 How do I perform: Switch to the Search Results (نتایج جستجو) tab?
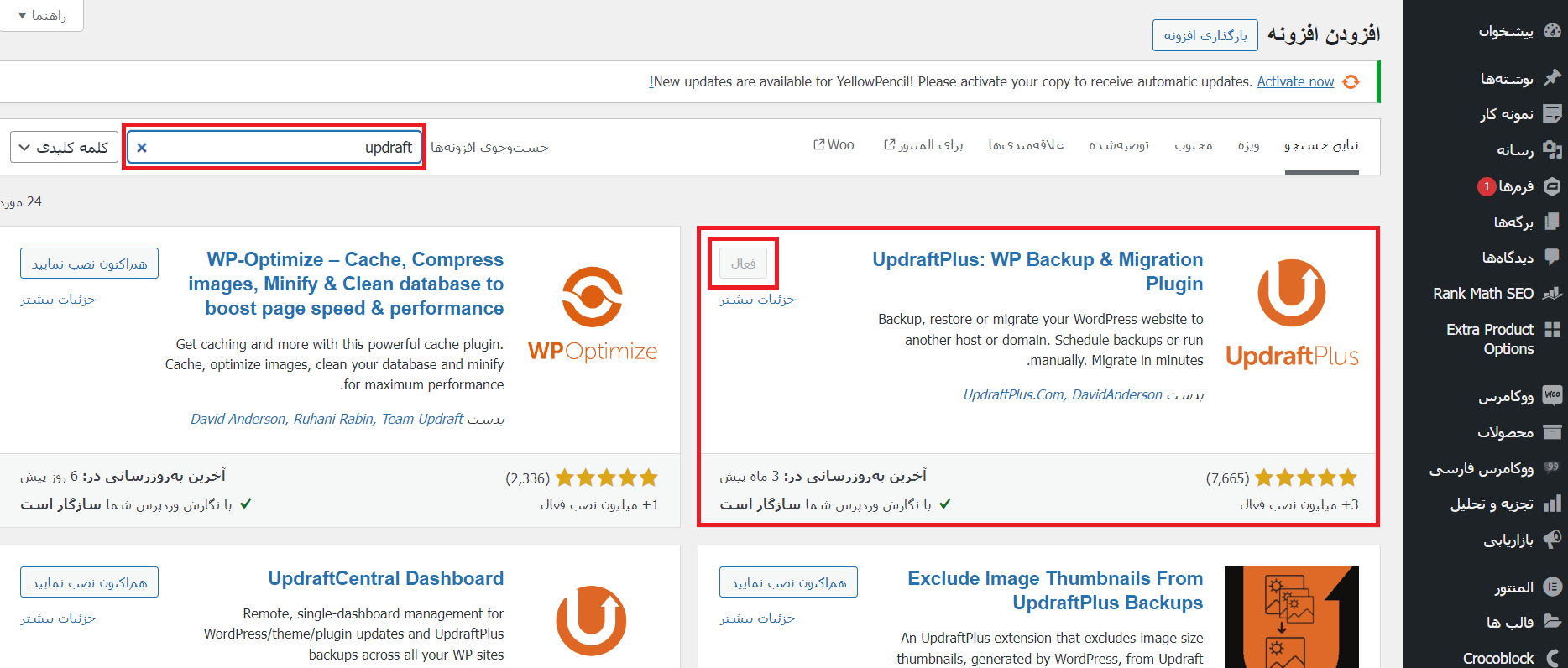click(x=1321, y=145)
